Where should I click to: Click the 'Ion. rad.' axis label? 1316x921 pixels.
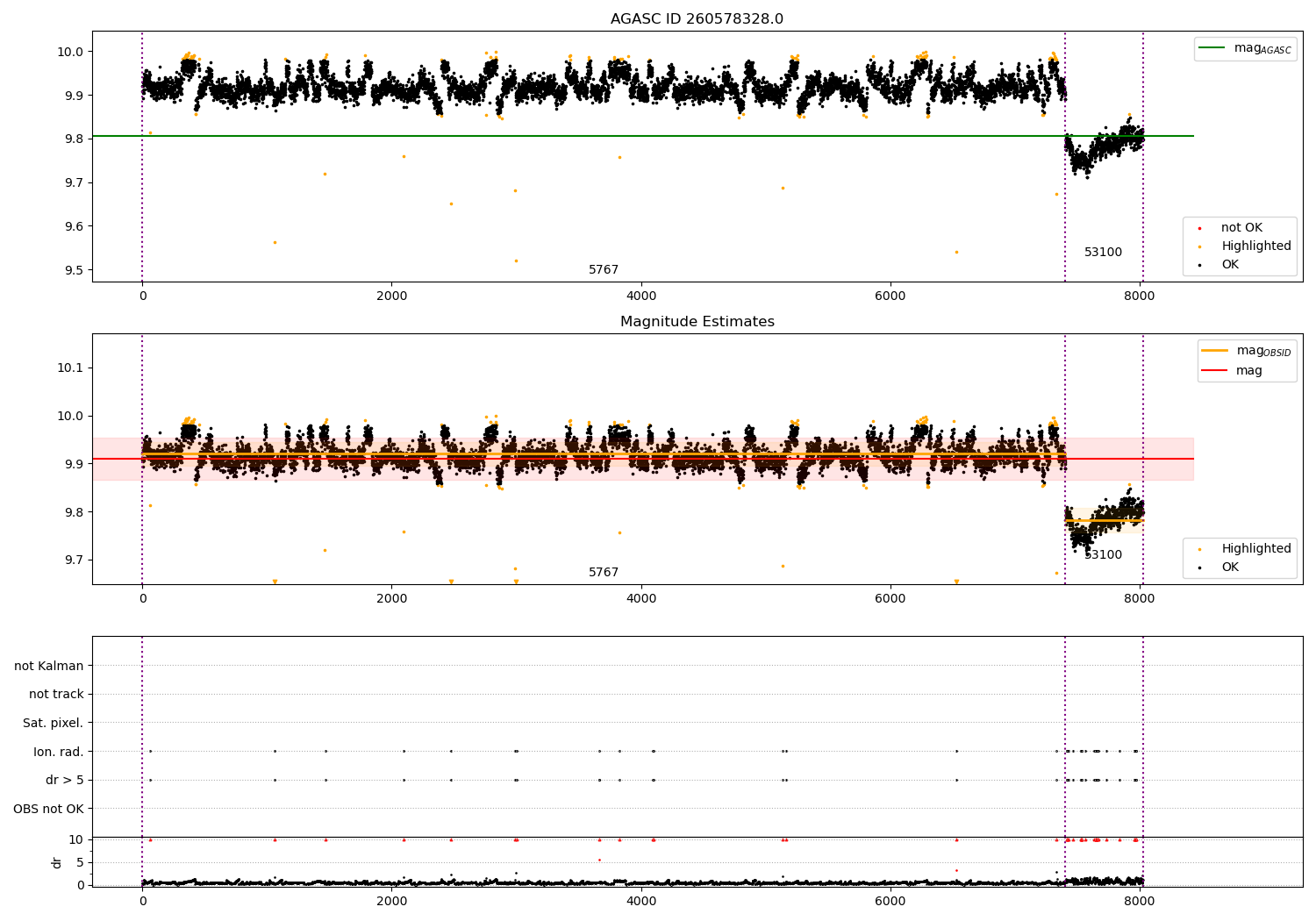coord(58,752)
